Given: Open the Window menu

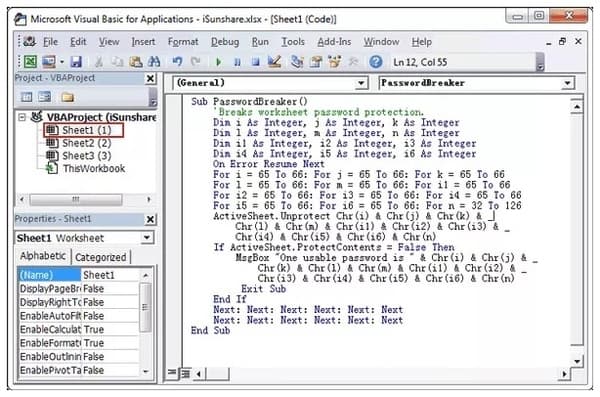Looking at the screenshot, I should [381, 42].
